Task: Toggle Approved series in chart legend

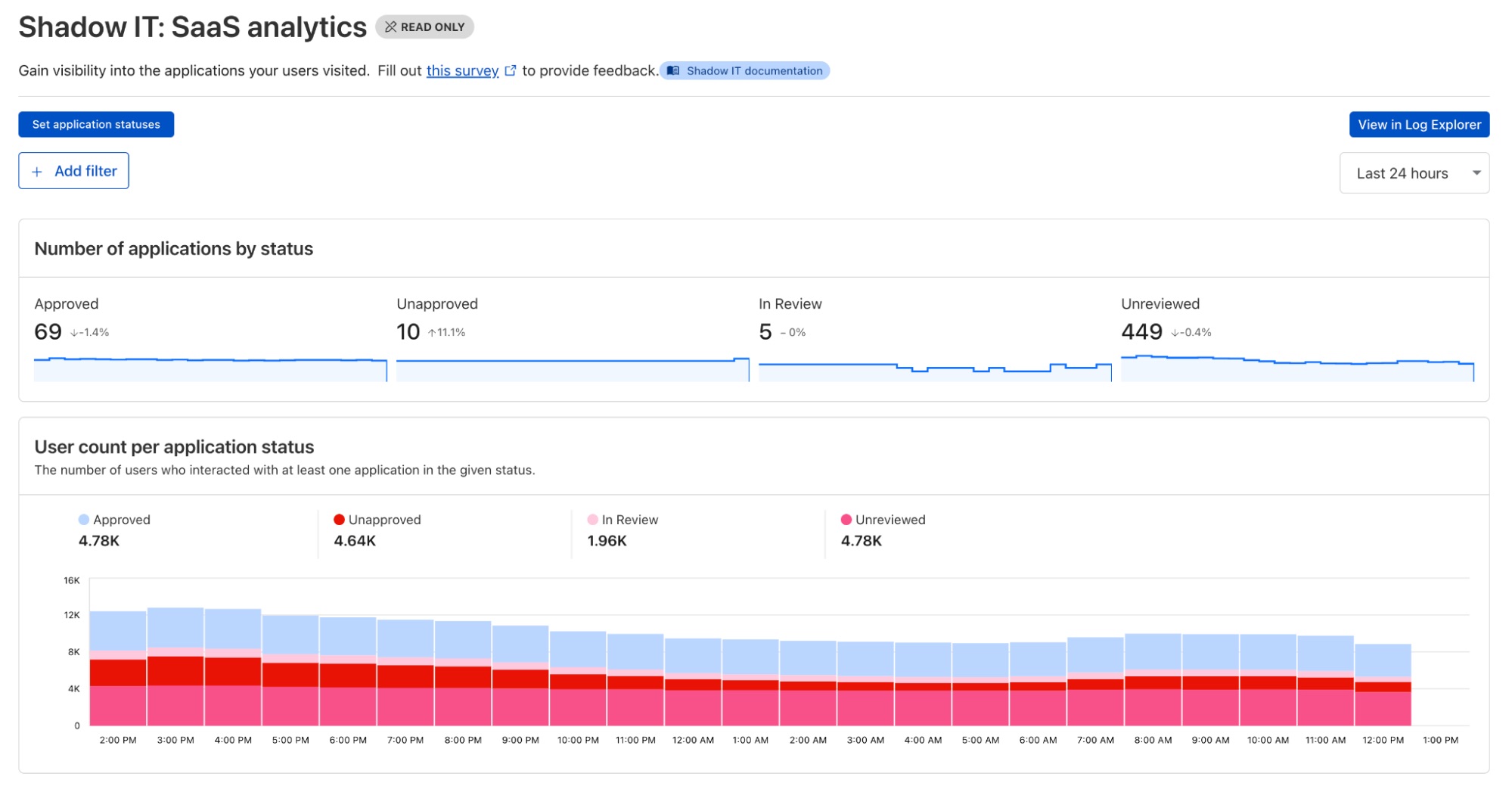Action: tap(121, 520)
